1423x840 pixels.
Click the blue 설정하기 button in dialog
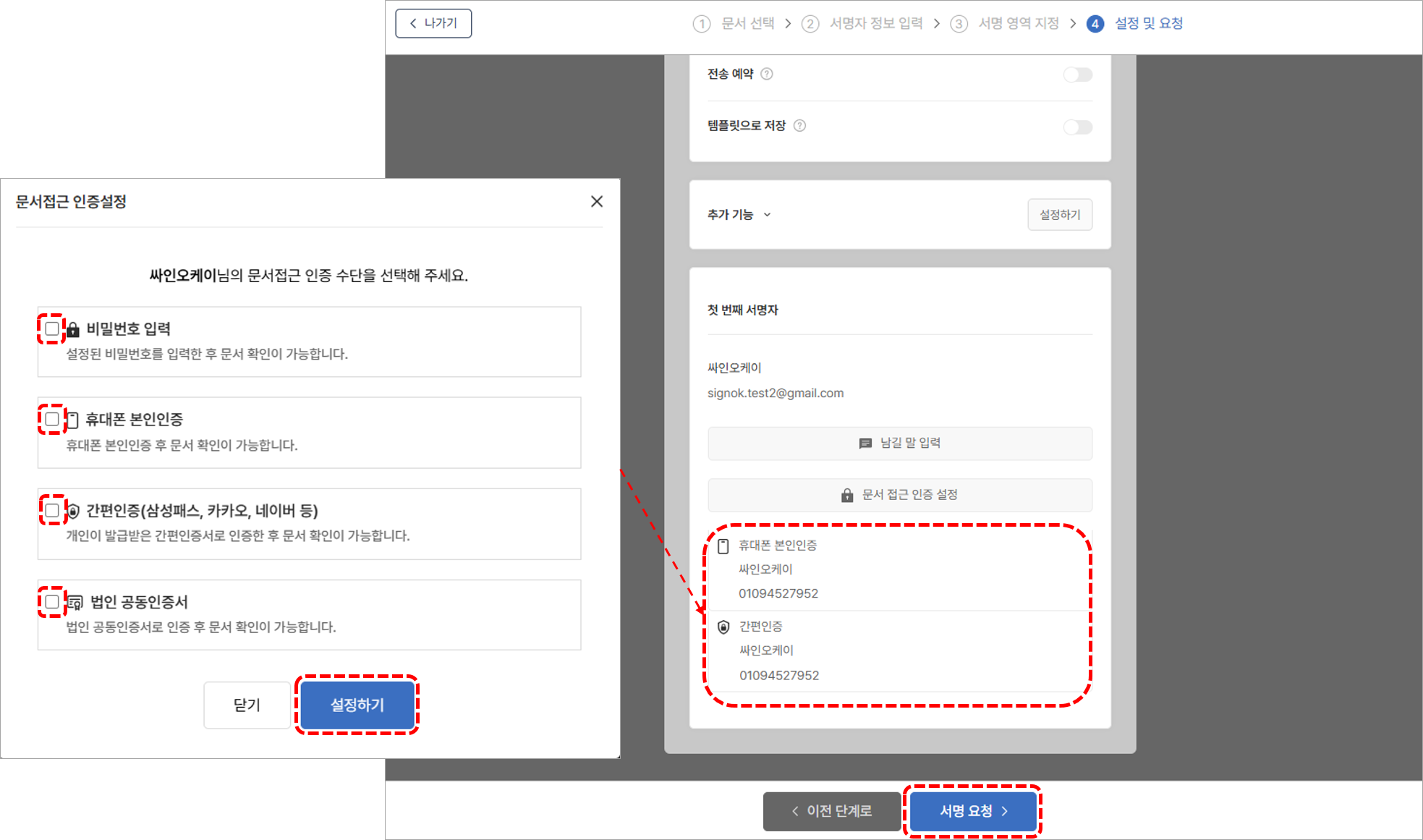point(357,705)
